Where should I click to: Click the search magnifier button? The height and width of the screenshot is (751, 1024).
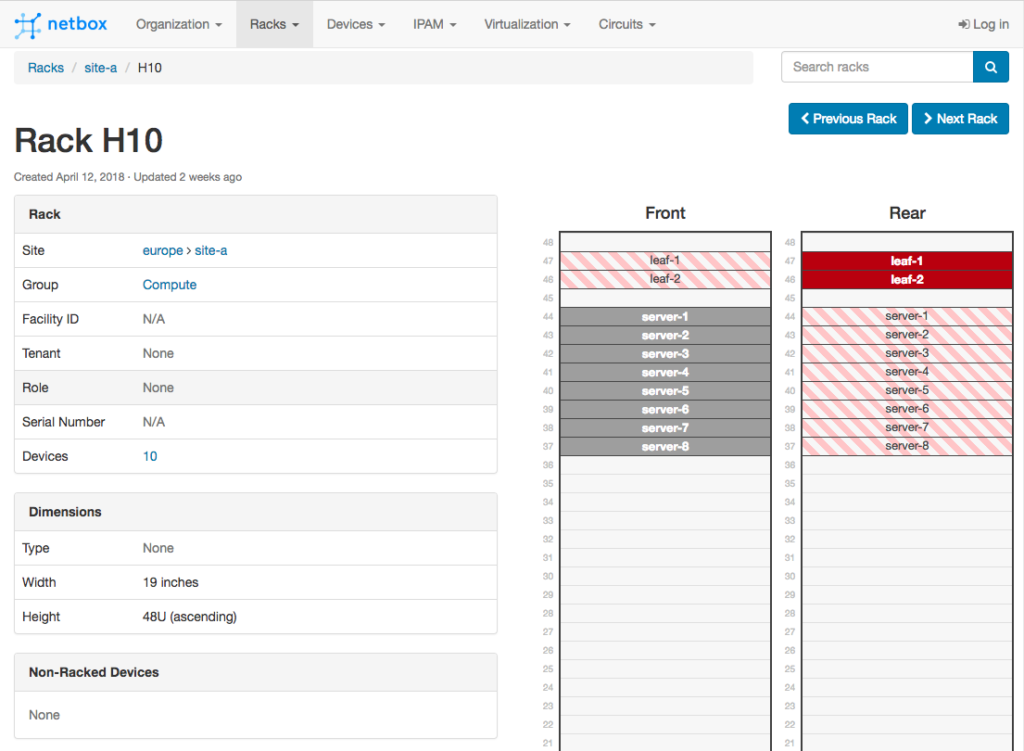point(990,67)
